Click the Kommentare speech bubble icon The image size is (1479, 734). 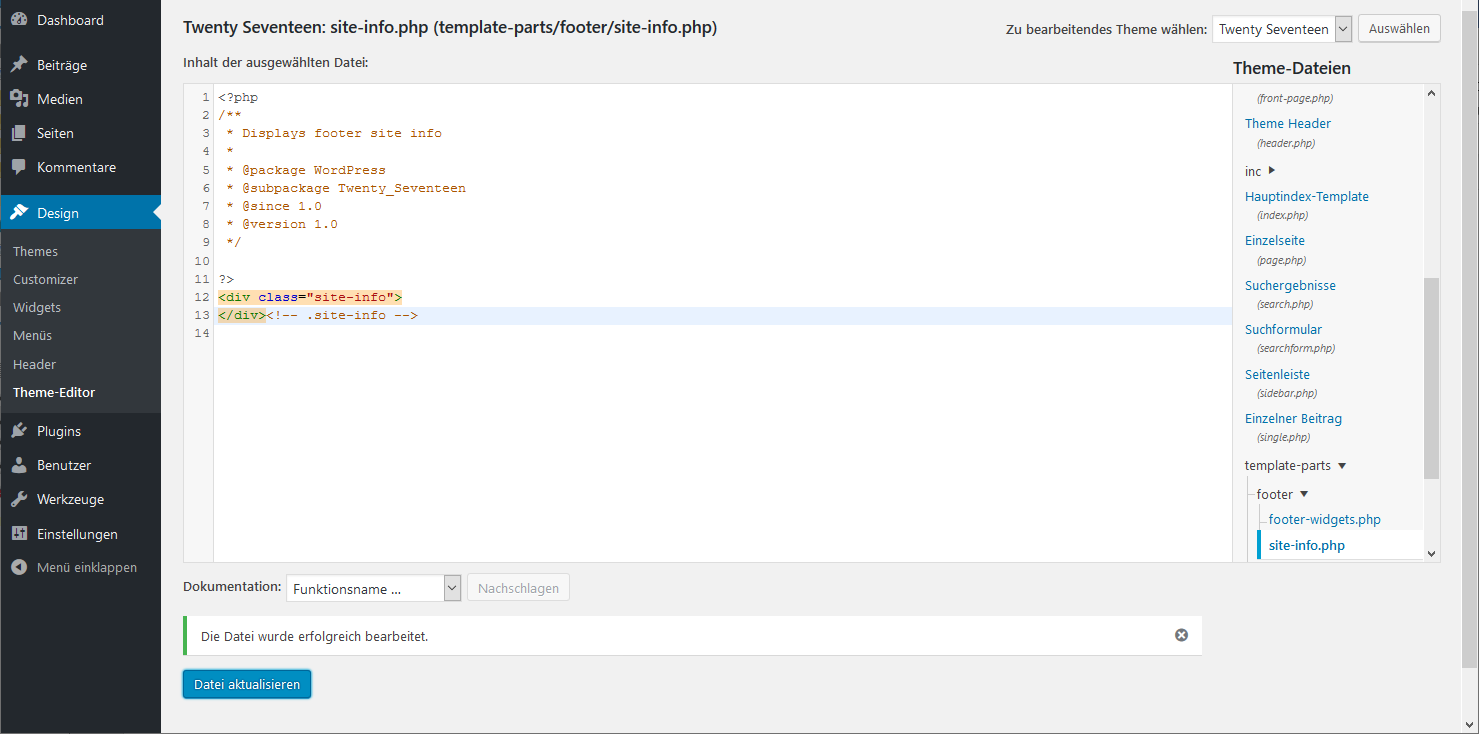click(x=19, y=167)
